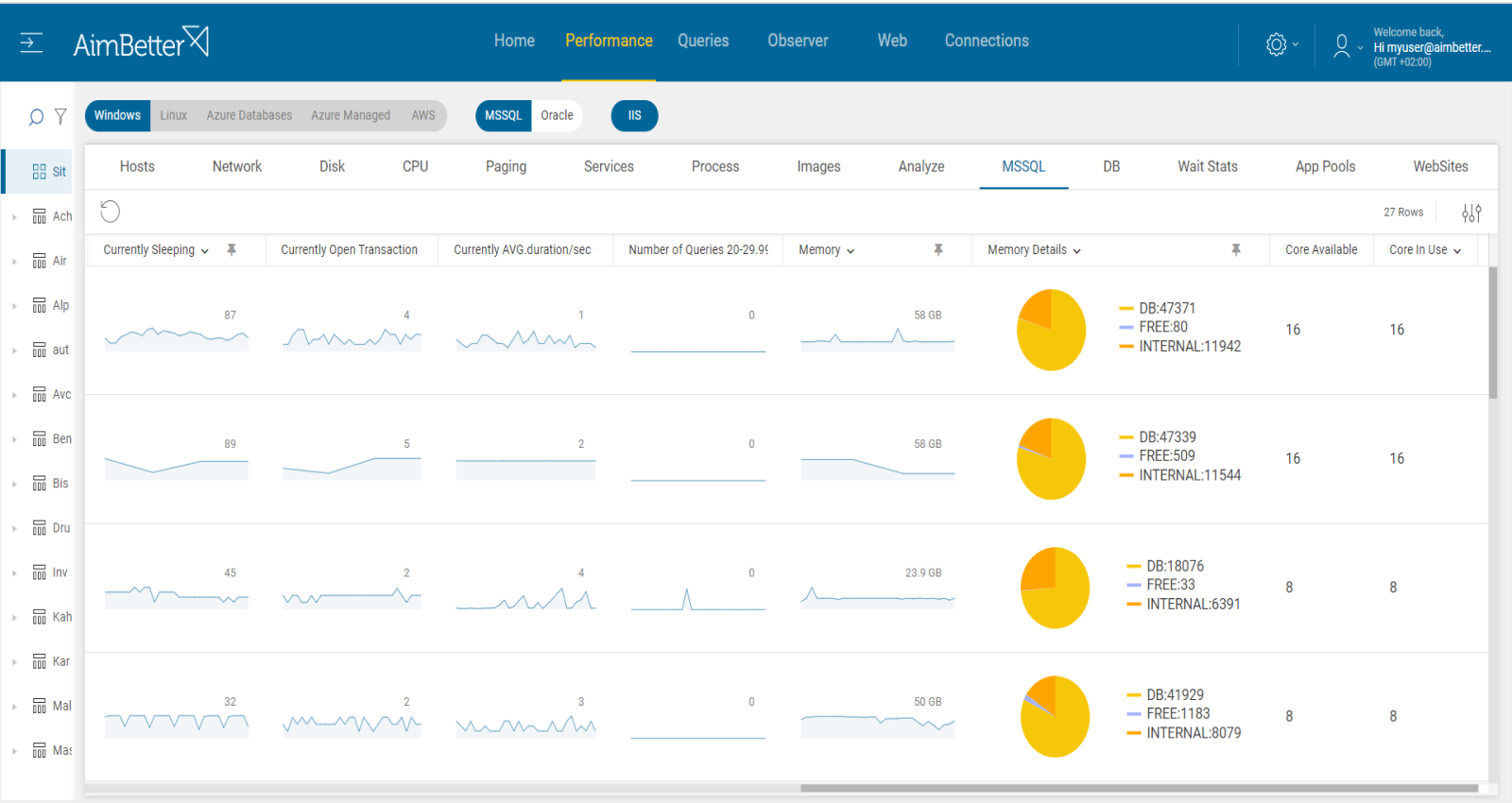Image resolution: width=1512 pixels, height=803 pixels.
Task: Open the filter funnel icon
Action: pos(60,116)
